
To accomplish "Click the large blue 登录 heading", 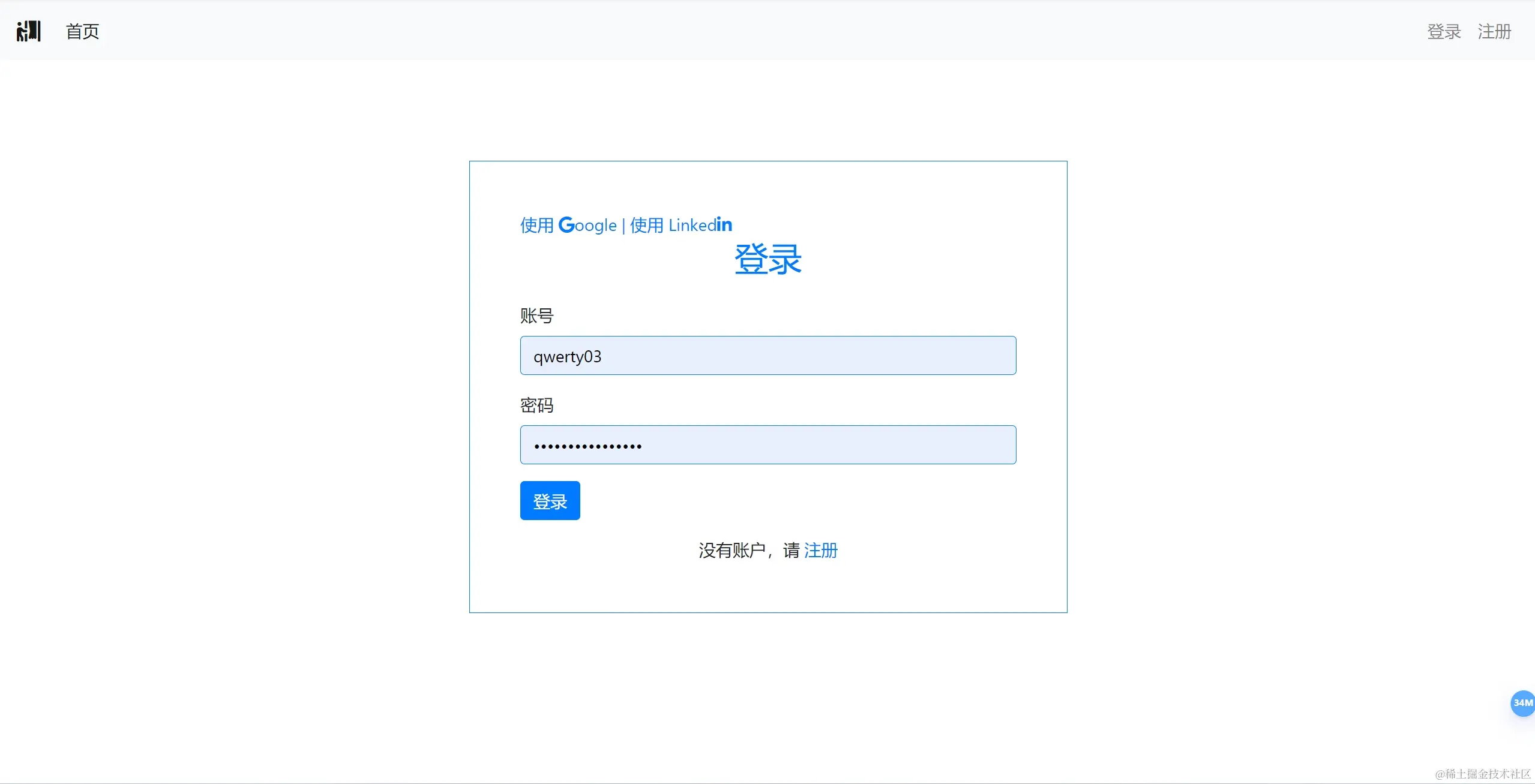I will coord(767,260).
